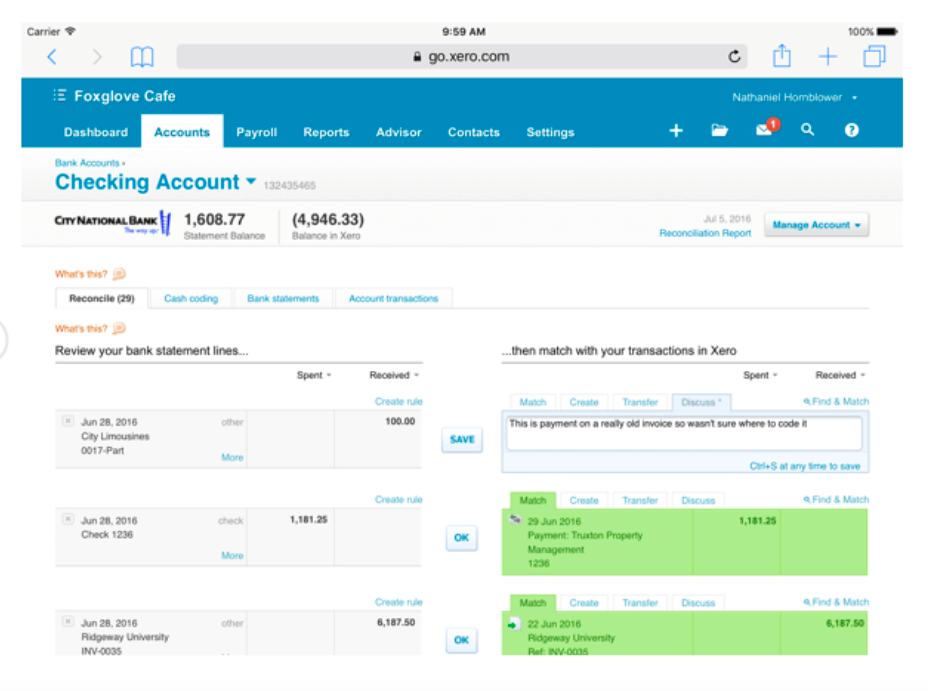This screenshot has height=691, width=928.
Task: Delete the Check 1236 statement line x icon
Action: click(68, 519)
